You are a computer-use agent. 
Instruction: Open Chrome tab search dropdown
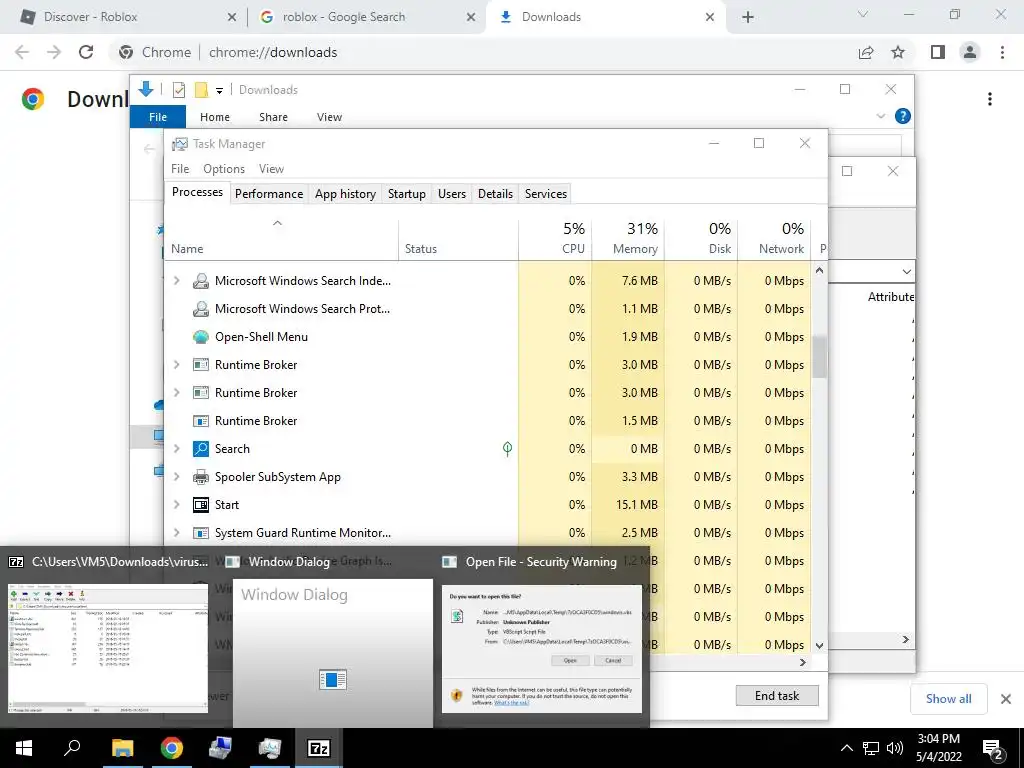(x=863, y=14)
